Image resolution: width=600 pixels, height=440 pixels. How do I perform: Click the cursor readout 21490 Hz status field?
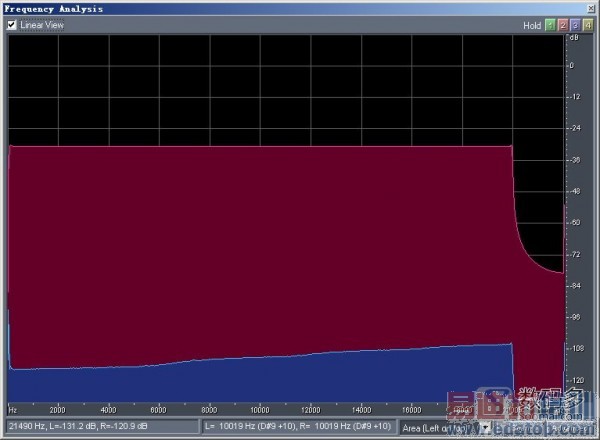point(102,426)
